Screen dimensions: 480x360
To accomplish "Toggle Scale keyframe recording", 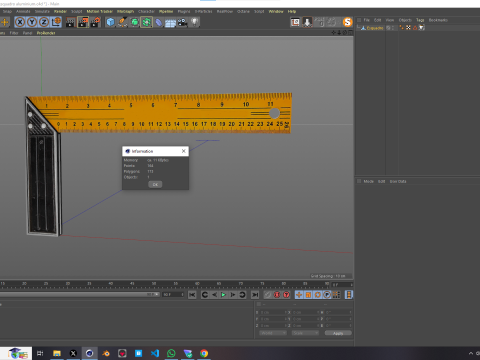I will [308, 295].
